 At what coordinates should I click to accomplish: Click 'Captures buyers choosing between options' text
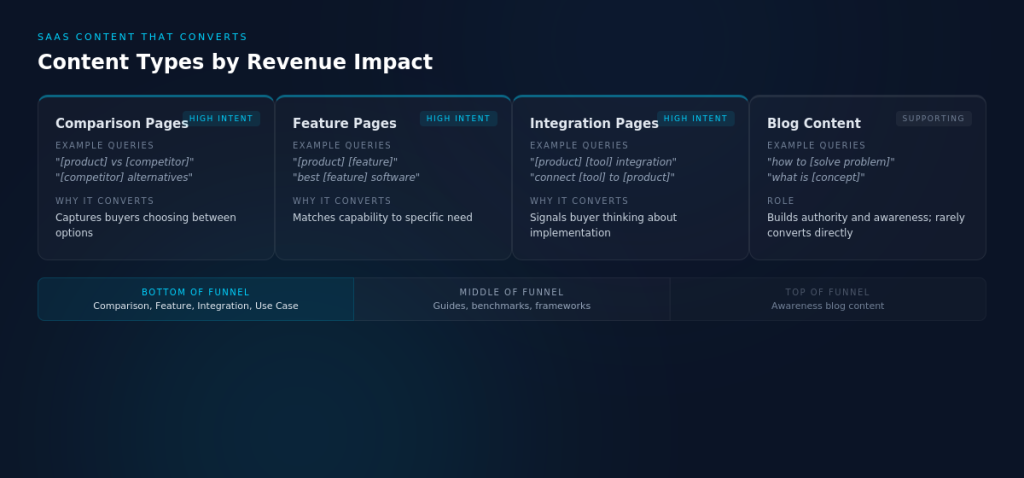[x=146, y=225]
